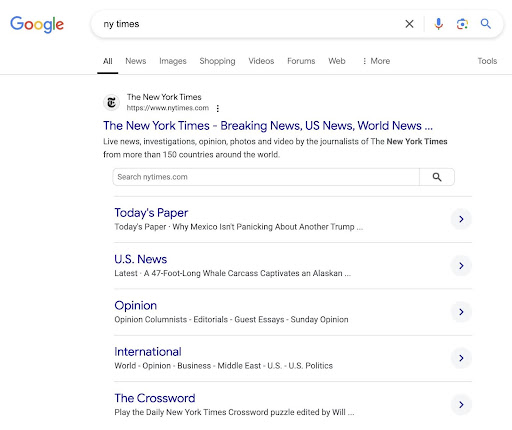This screenshot has height=430, width=512.
Task: Click the https://www.nytimes.com URL text
Action: coord(168,108)
